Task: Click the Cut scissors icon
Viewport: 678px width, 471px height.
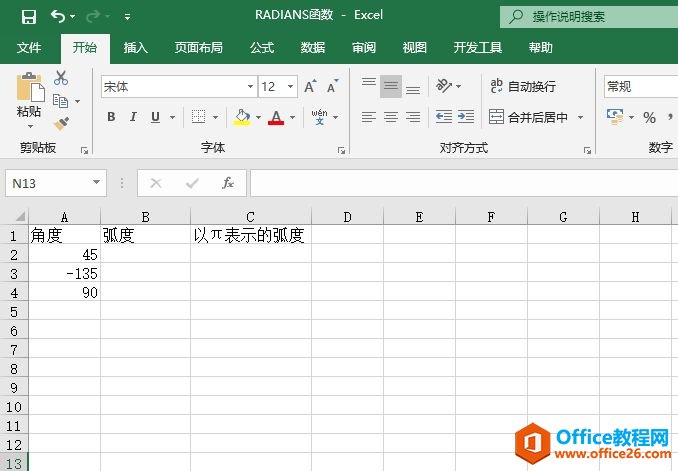Action: click(x=61, y=78)
